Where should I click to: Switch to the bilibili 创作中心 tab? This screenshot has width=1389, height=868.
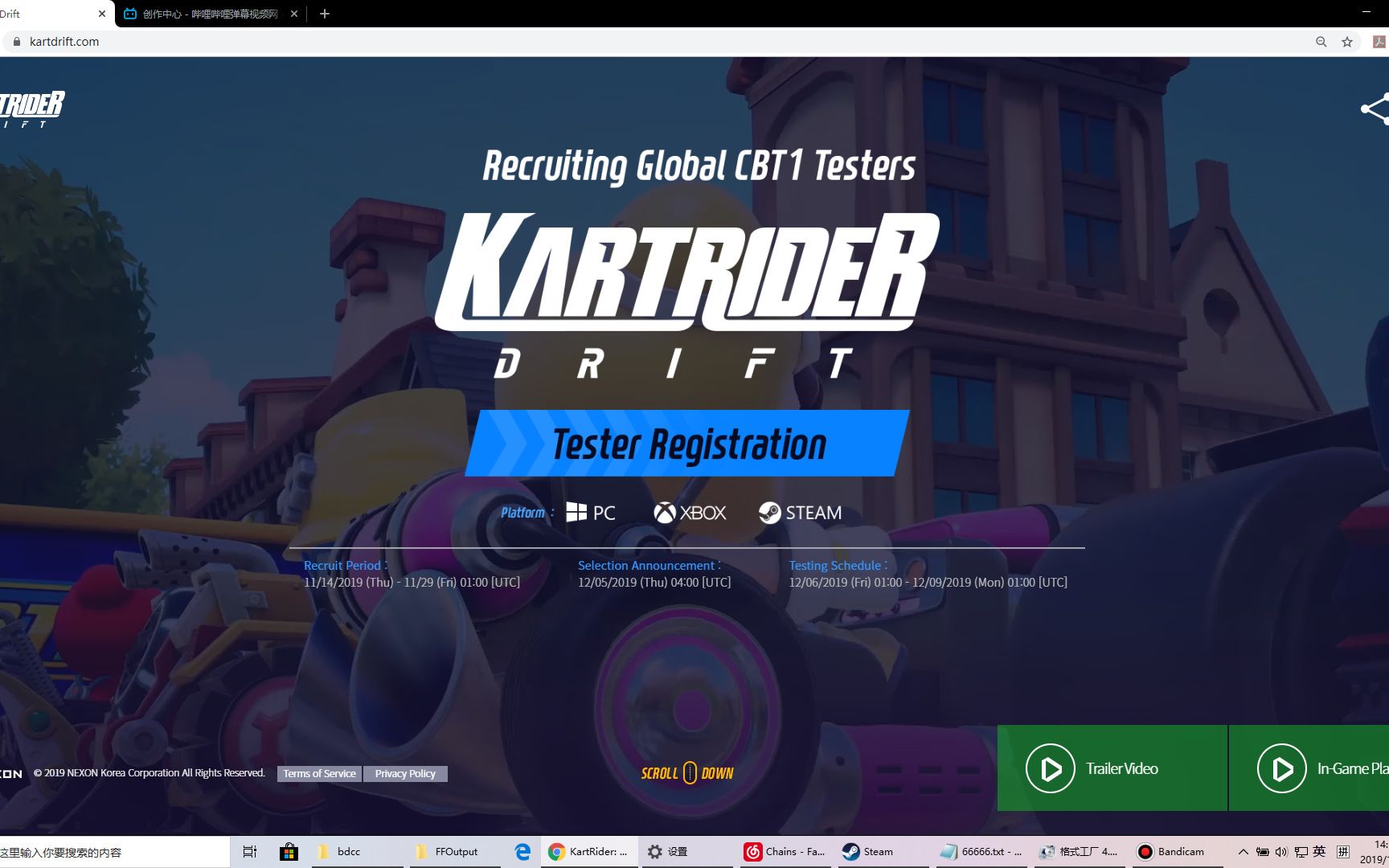(x=211, y=14)
